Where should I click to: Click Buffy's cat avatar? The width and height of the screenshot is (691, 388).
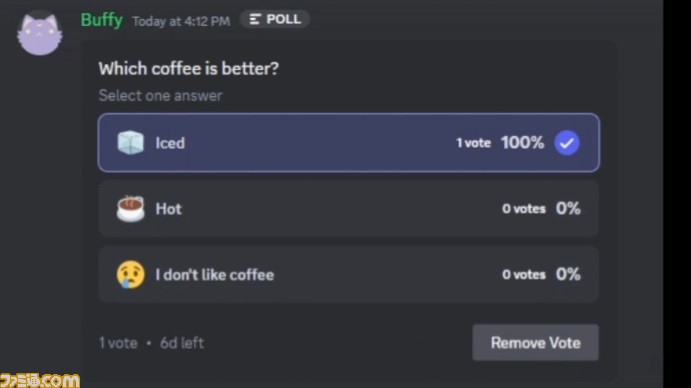coord(40,33)
